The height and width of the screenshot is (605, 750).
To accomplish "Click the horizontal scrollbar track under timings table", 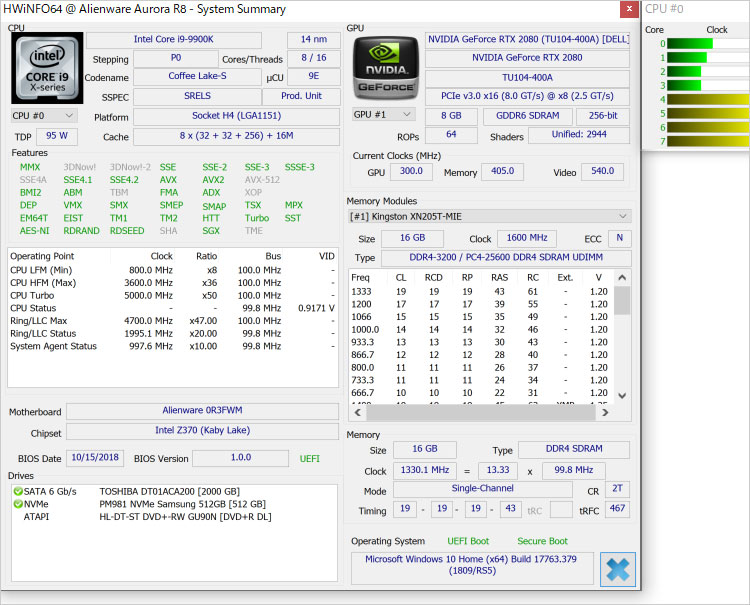I will 481,412.
